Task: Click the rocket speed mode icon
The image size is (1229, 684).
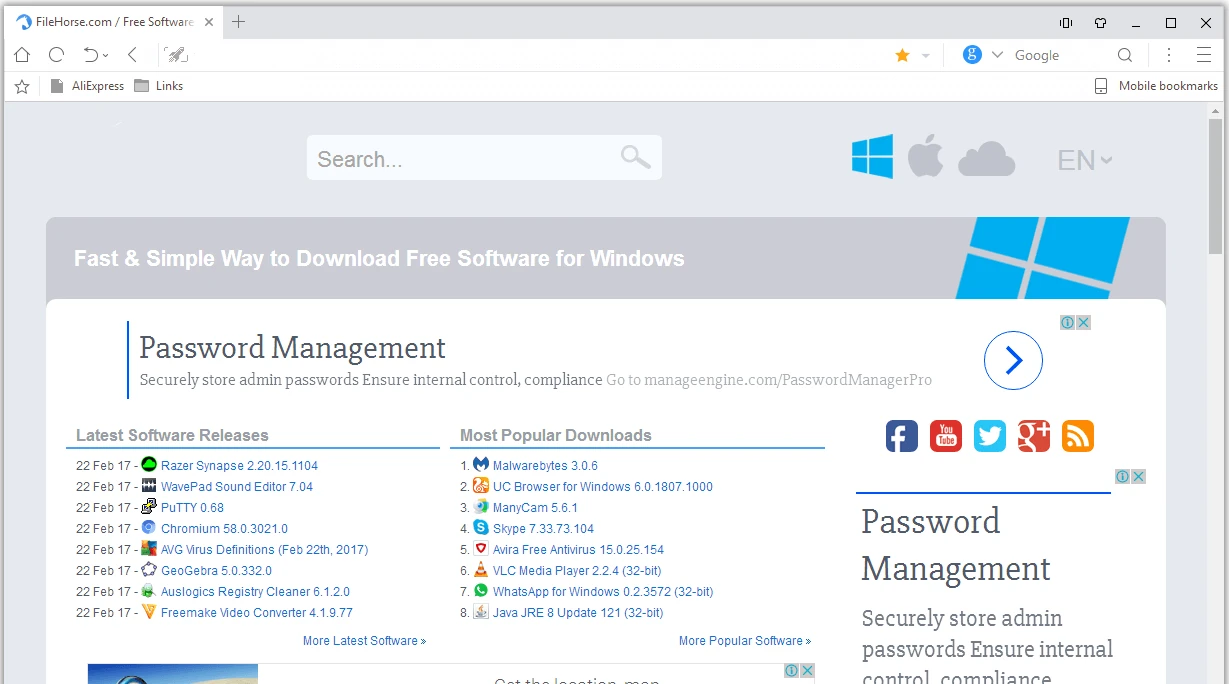Action: (176, 55)
